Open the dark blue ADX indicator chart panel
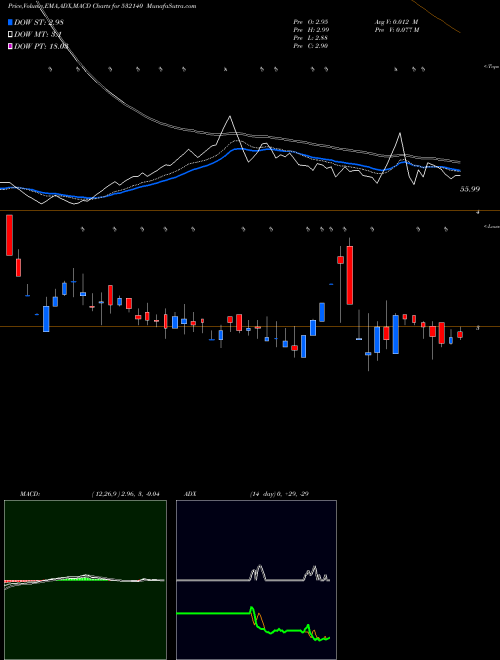500x660 pixels. (x=256, y=580)
